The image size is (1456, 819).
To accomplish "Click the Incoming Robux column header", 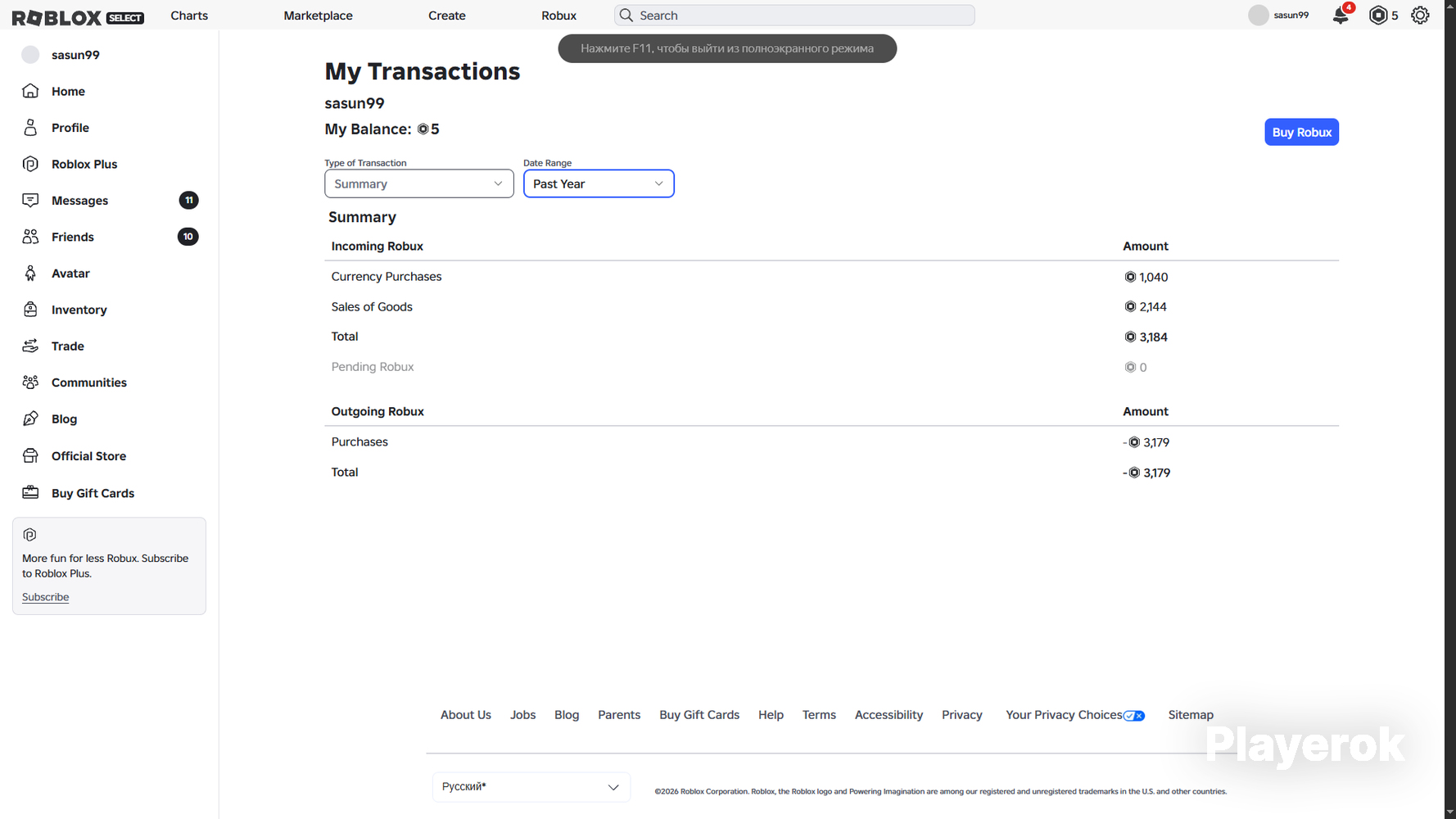I will 378,247.
